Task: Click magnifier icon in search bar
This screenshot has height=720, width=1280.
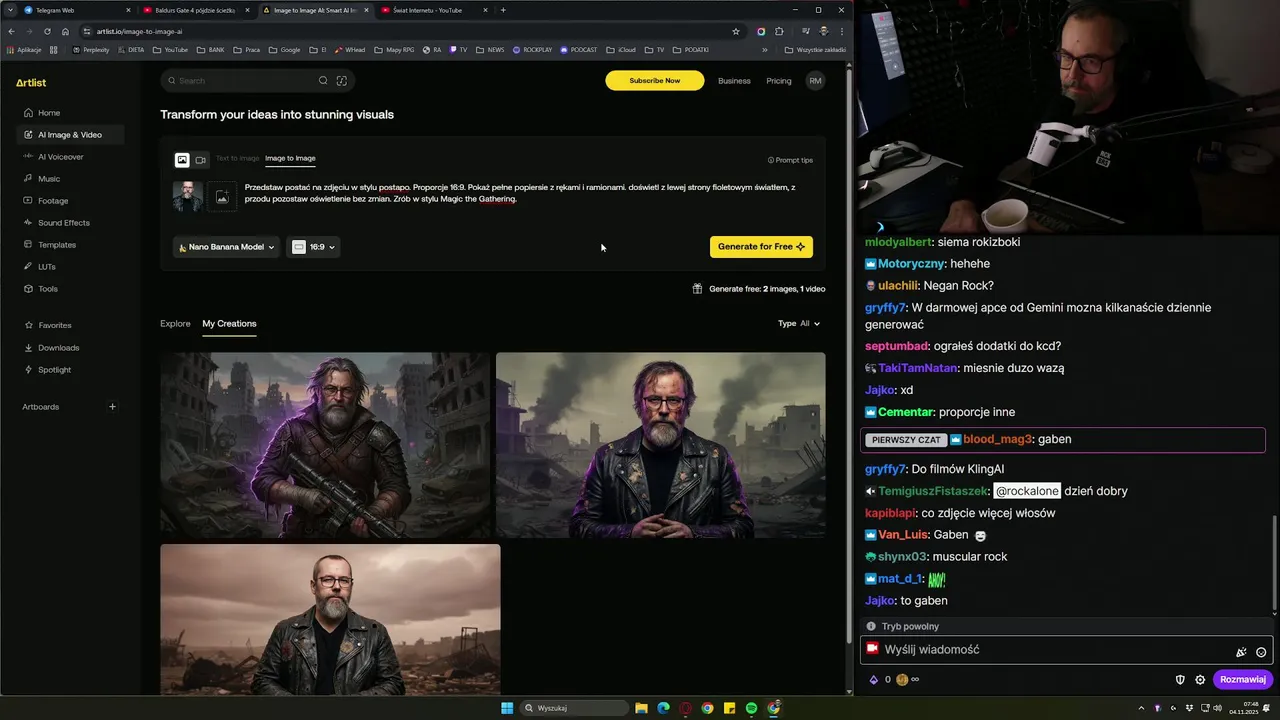Action: point(323,81)
